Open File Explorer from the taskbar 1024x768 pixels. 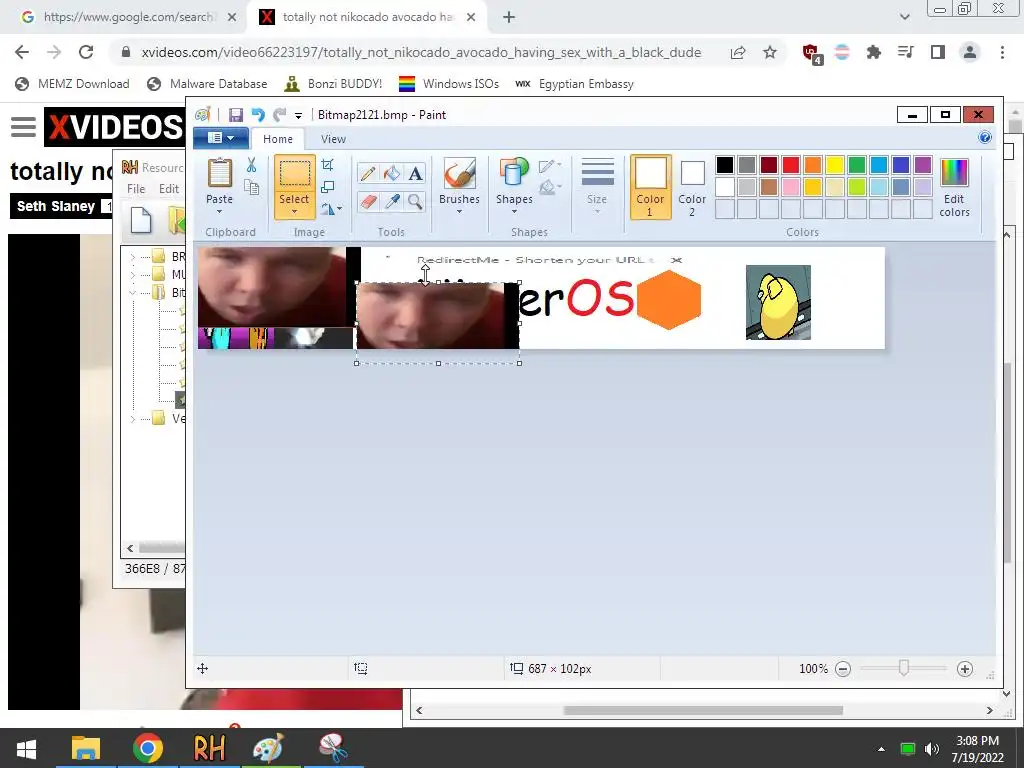click(86, 748)
